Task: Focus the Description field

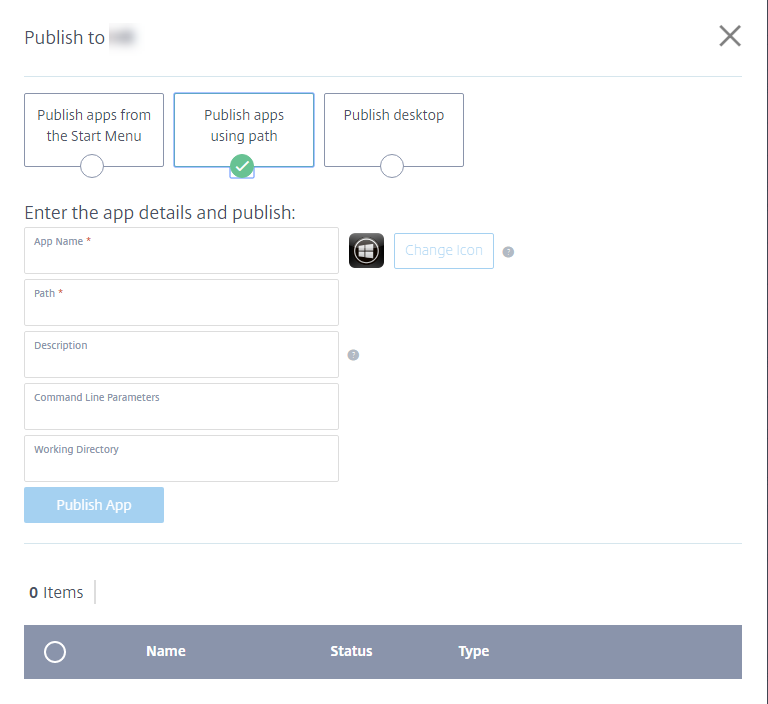Action: (181, 354)
